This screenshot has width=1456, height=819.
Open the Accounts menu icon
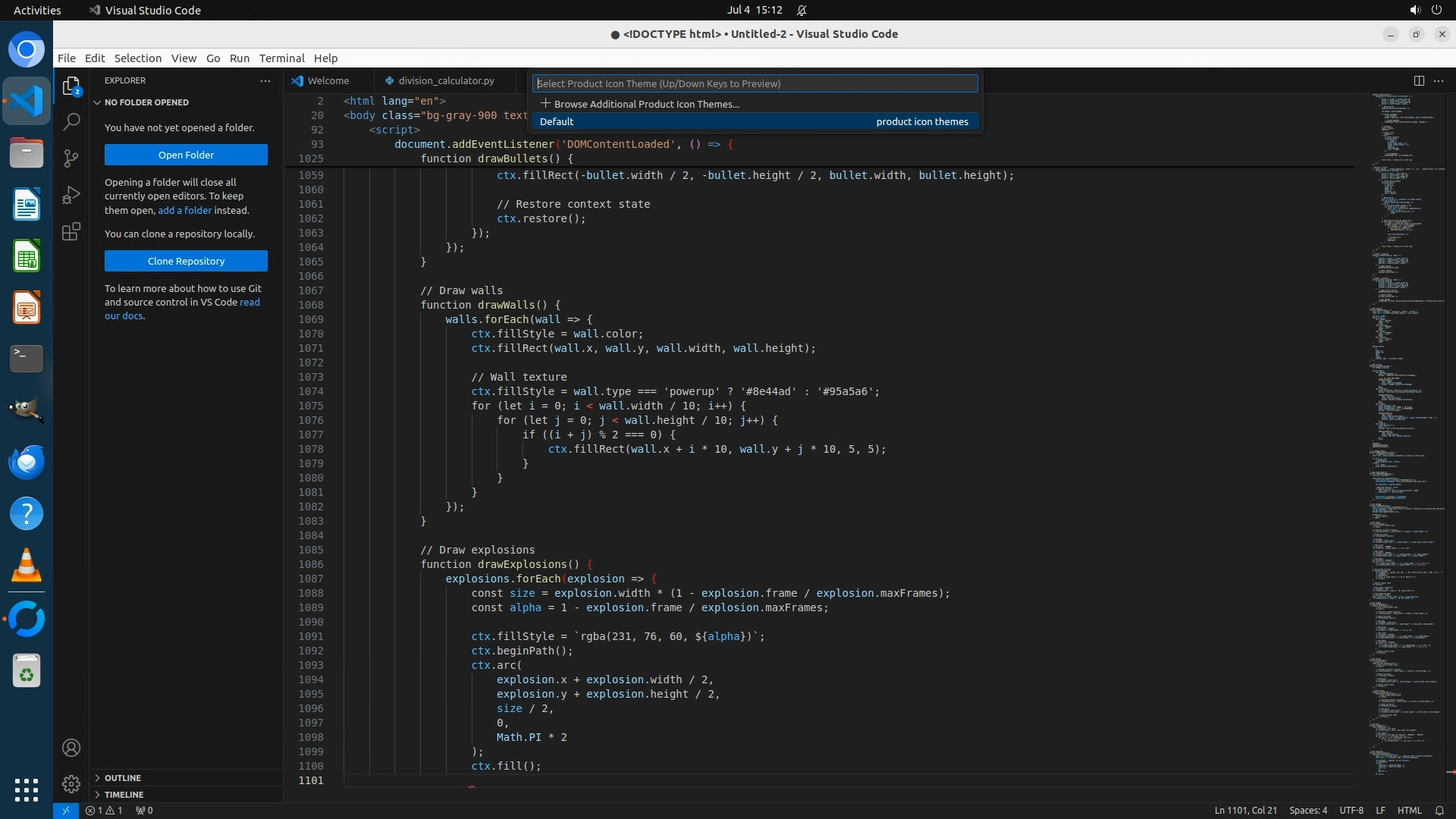click(x=71, y=748)
